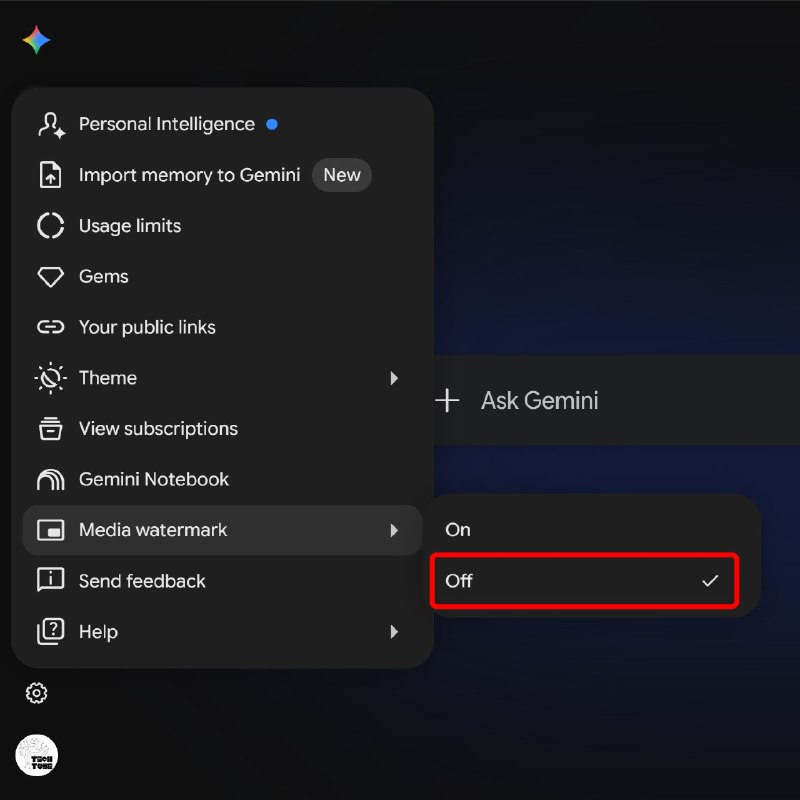
Task: Select Import memory to Gemini
Action: [x=222, y=175]
